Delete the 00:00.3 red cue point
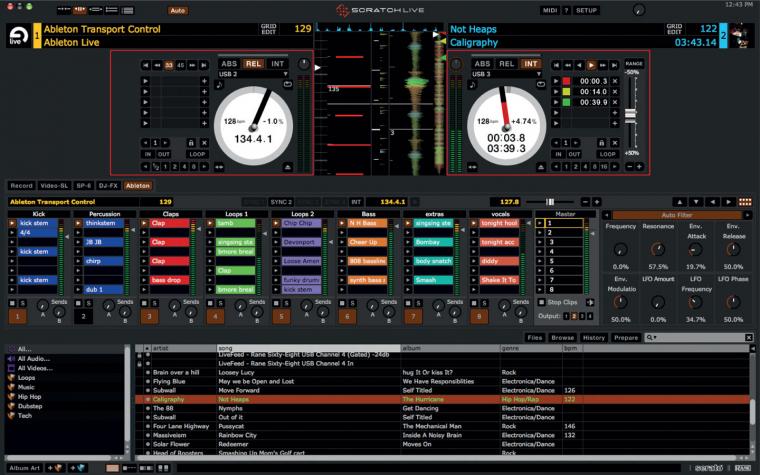This screenshot has height=475, width=760. (615, 81)
